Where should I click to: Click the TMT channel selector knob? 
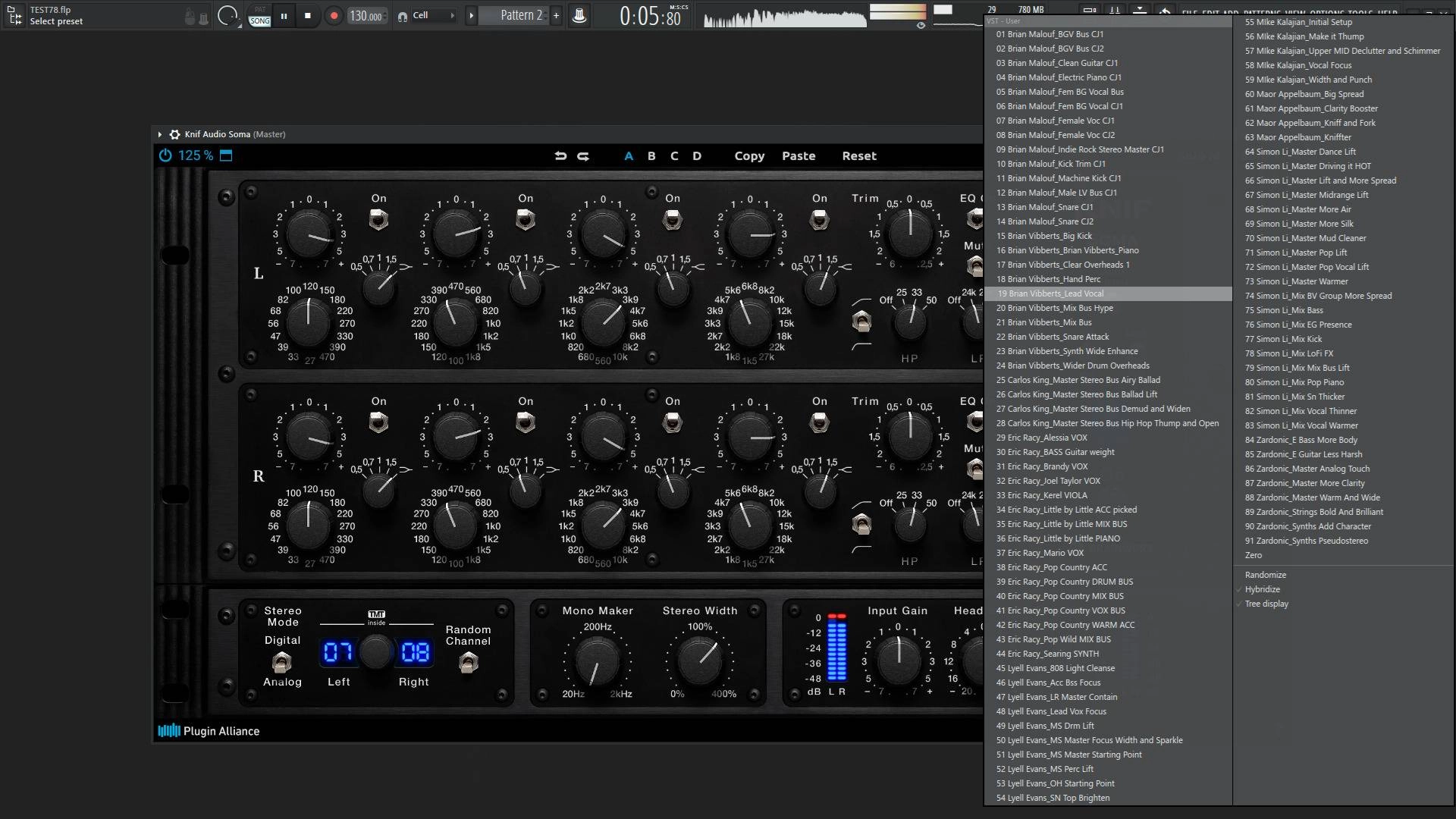click(376, 652)
